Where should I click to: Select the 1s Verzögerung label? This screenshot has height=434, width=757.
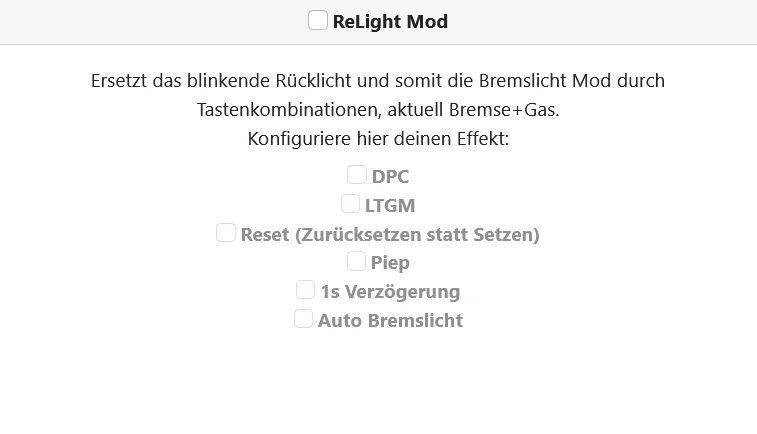tap(390, 292)
